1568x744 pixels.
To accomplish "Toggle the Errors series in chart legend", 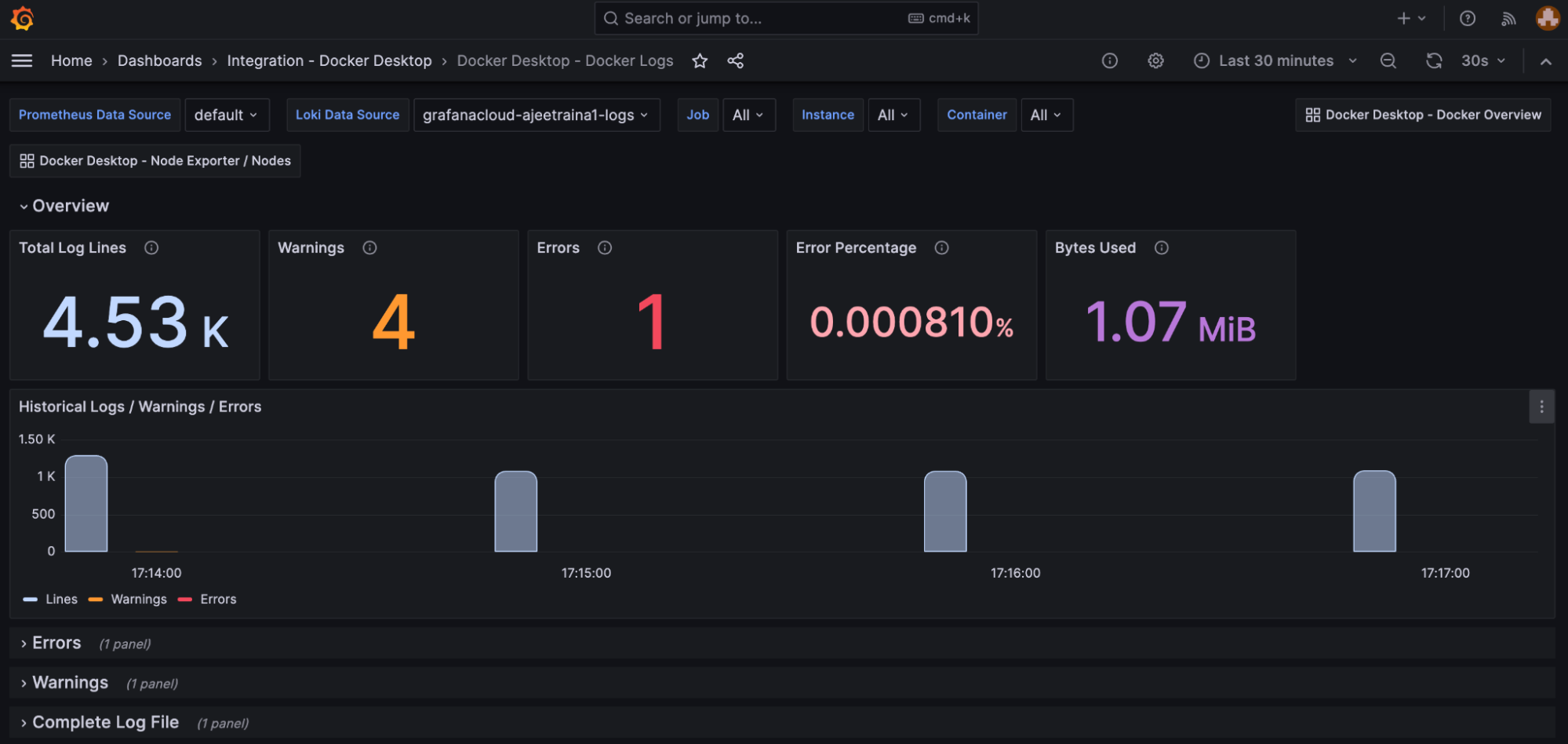I will tap(218, 599).
